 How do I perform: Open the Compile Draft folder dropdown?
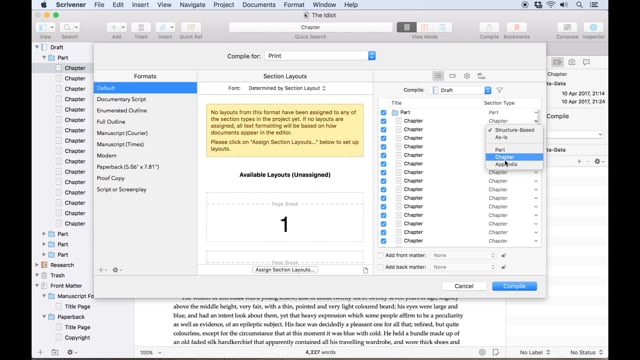(461, 90)
